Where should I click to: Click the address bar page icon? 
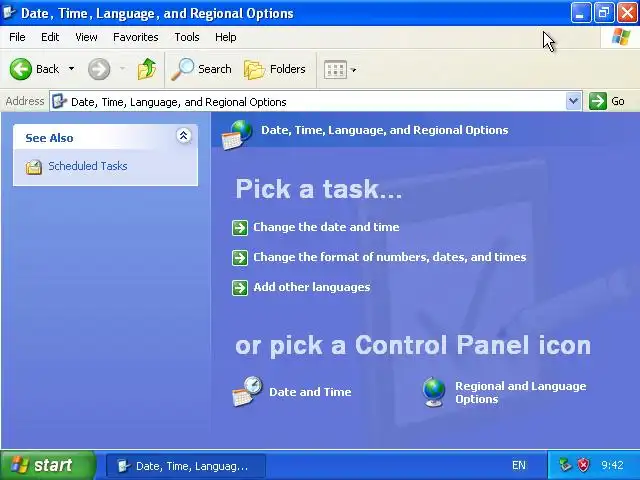pyautogui.click(x=60, y=101)
